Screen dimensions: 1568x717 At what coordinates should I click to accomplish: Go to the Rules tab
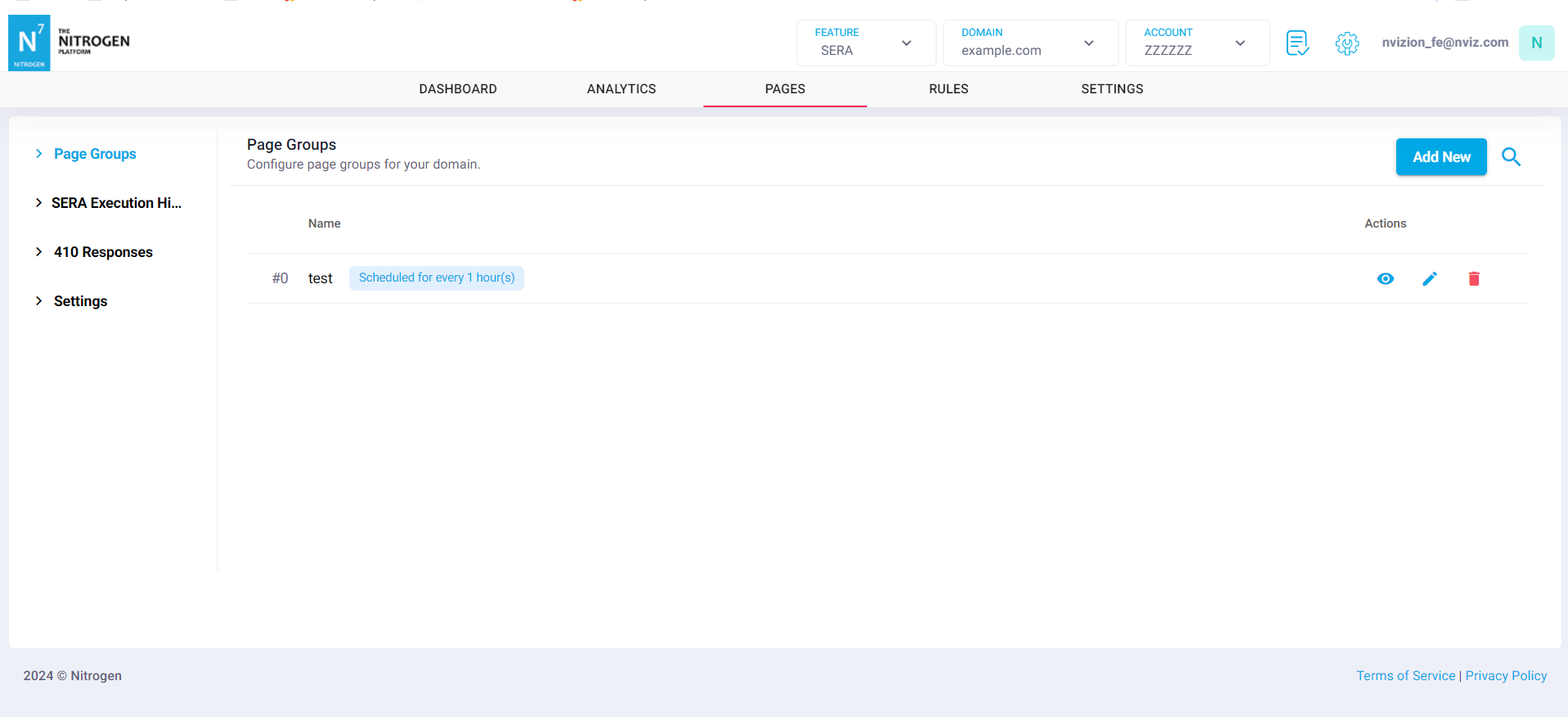[948, 89]
